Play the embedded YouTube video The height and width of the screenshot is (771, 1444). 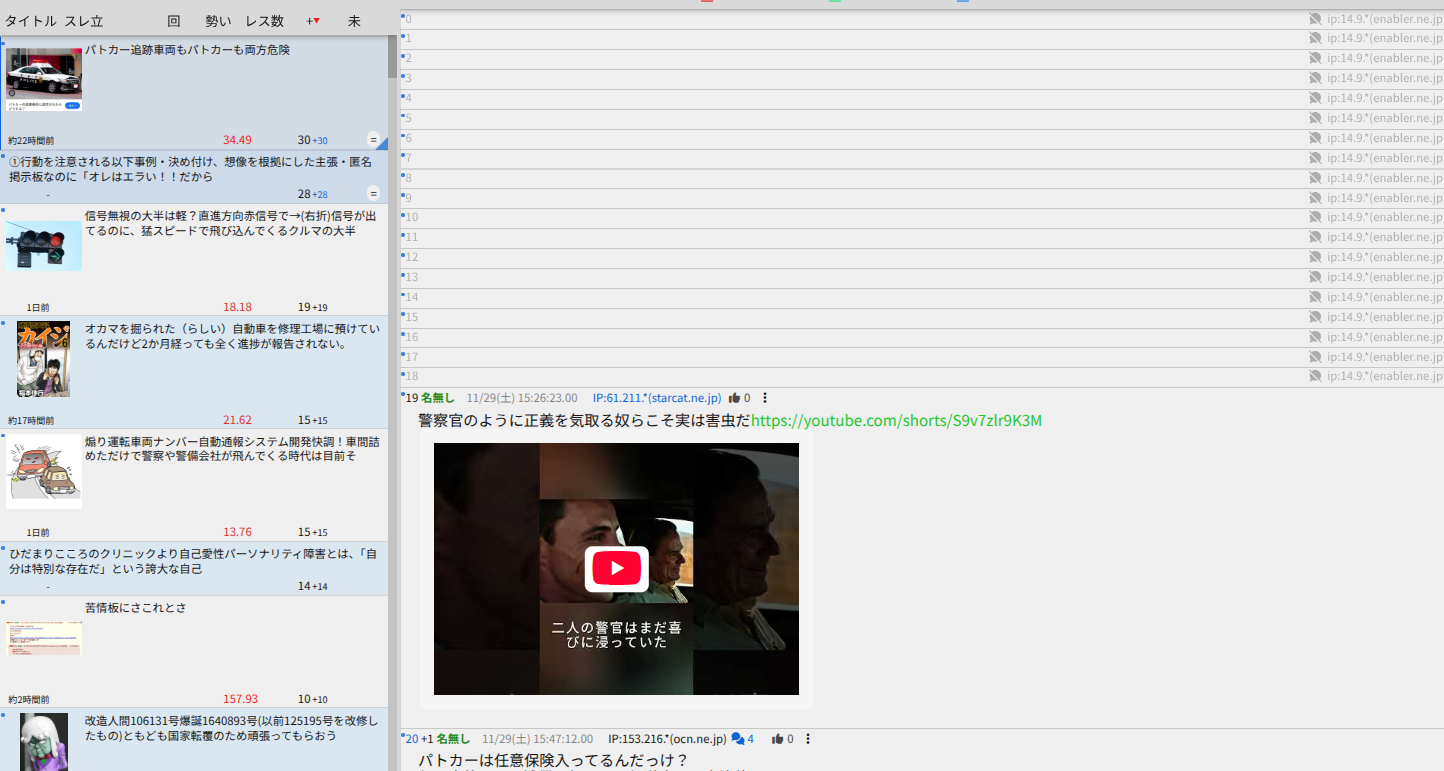coord(616,569)
